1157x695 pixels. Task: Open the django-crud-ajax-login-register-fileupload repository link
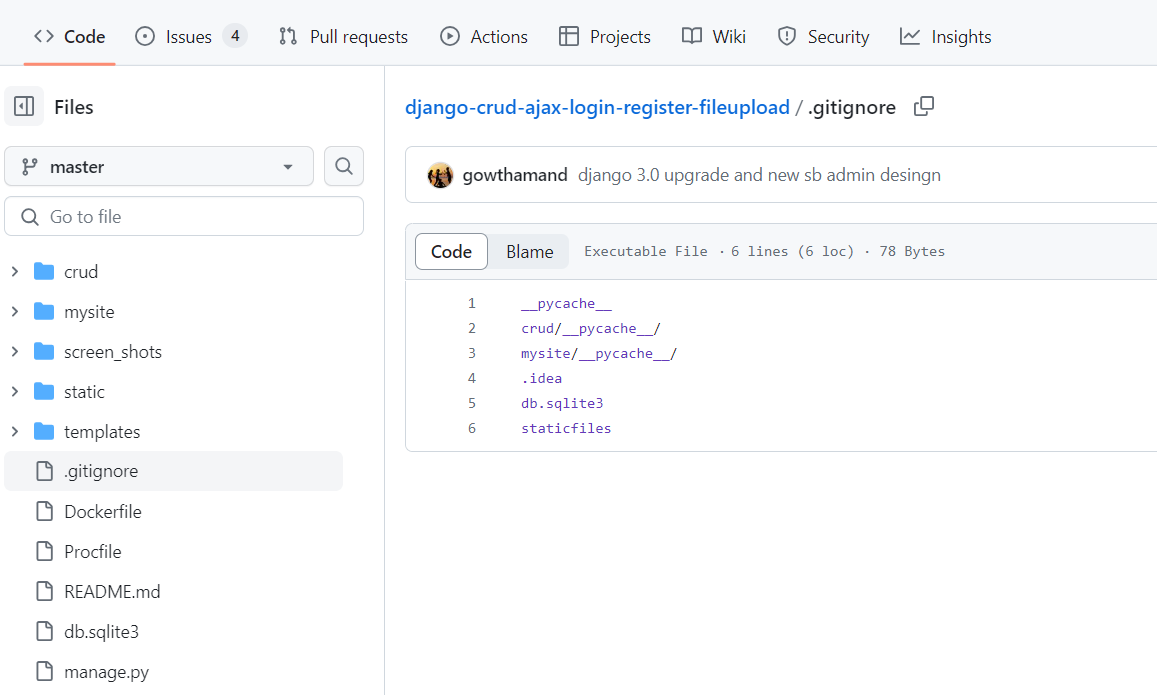pyautogui.click(x=597, y=107)
